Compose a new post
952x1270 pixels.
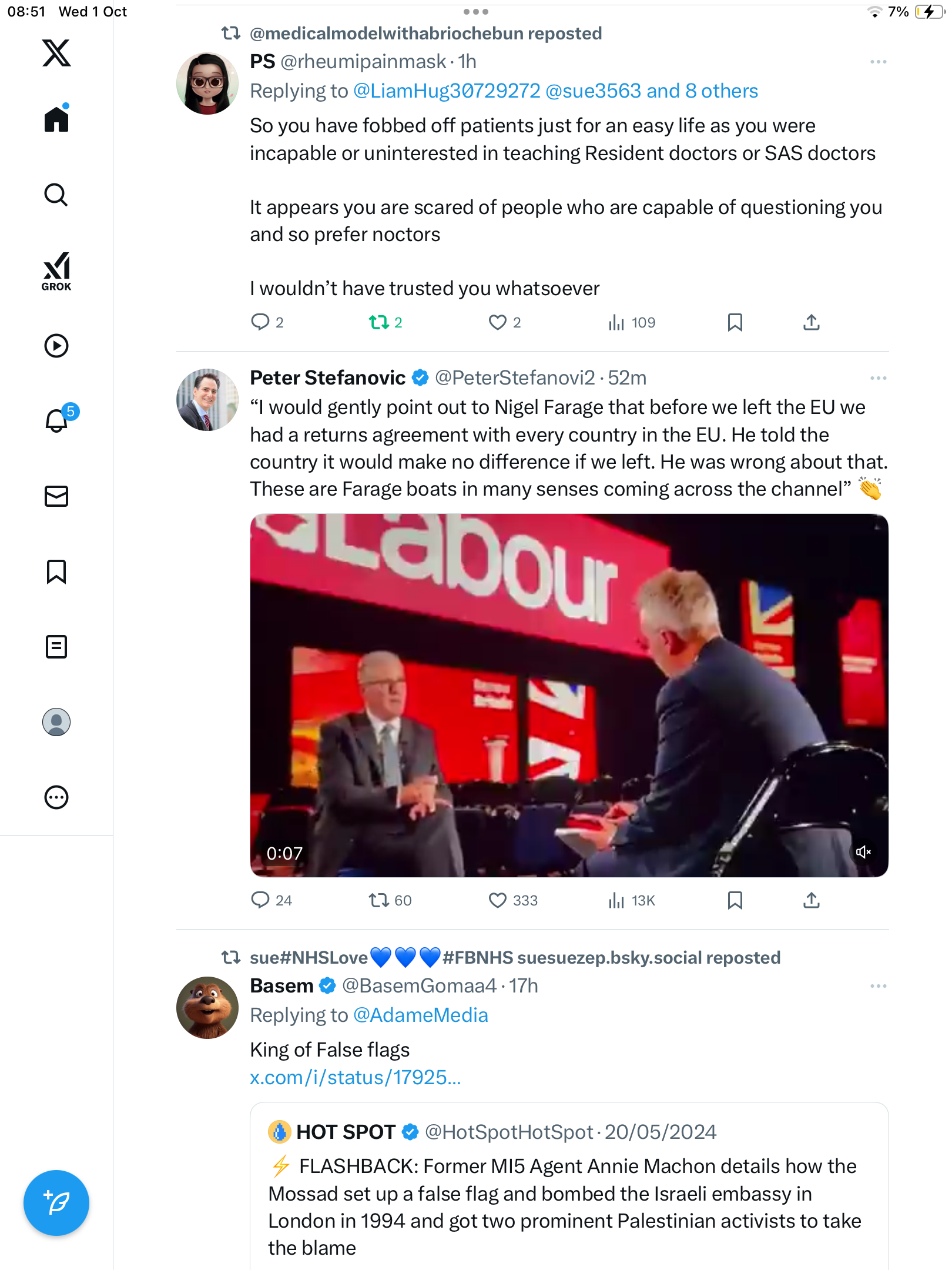[56, 1203]
